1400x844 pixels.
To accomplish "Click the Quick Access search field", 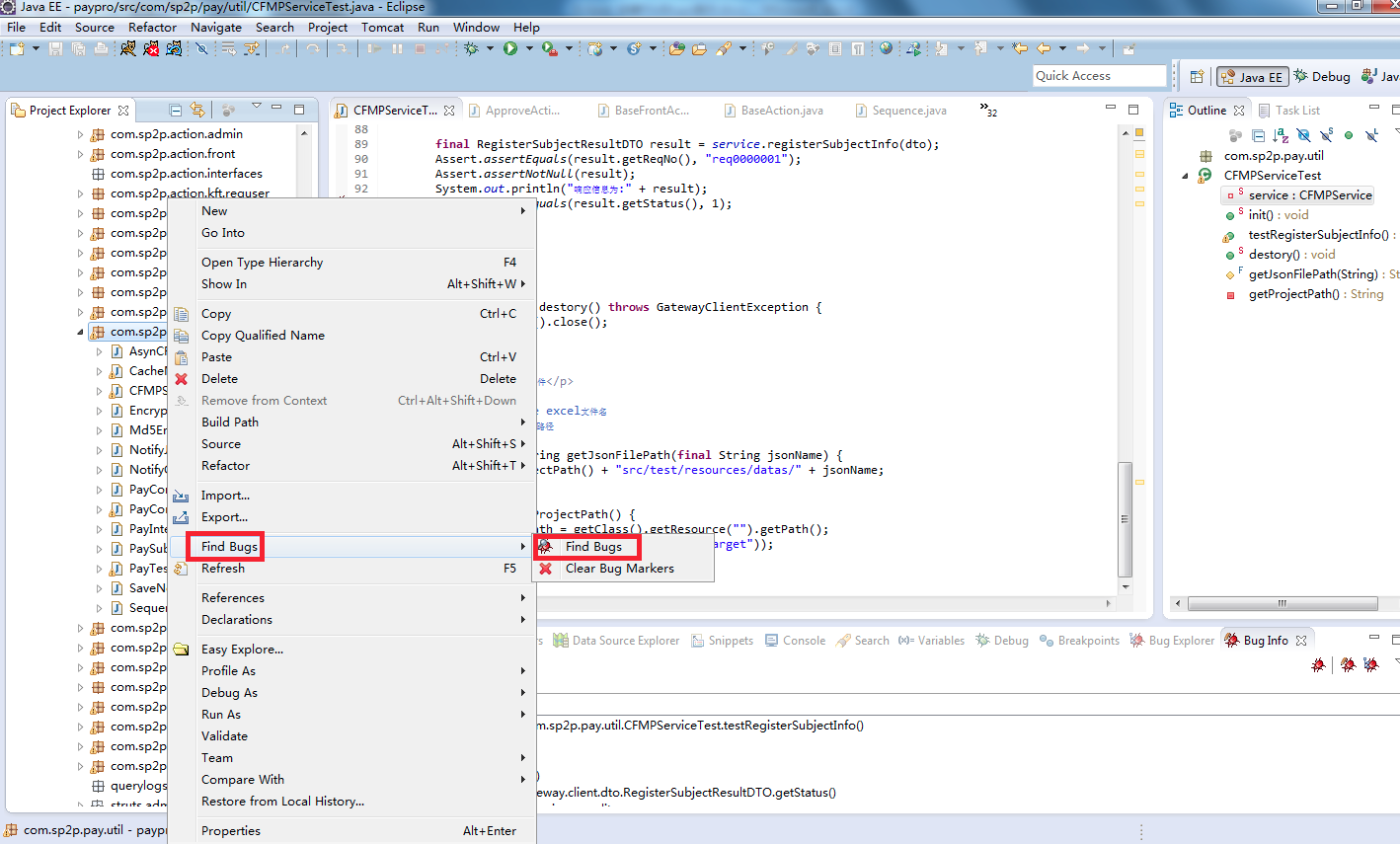I will (1100, 76).
